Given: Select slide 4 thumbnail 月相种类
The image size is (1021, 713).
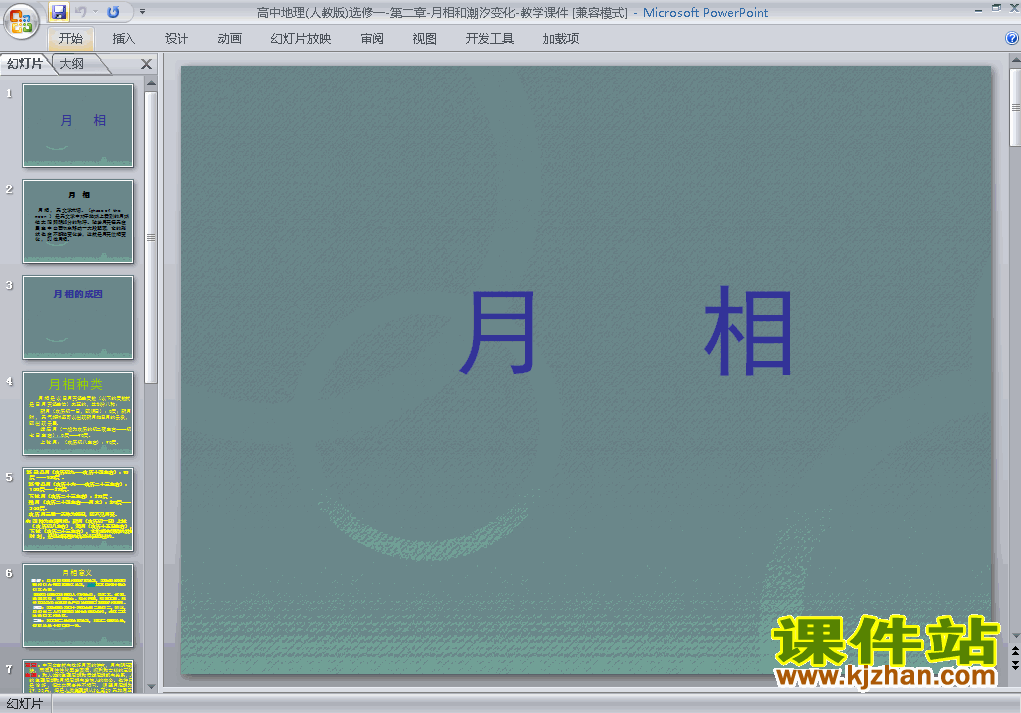Looking at the screenshot, I should point(78,413).
